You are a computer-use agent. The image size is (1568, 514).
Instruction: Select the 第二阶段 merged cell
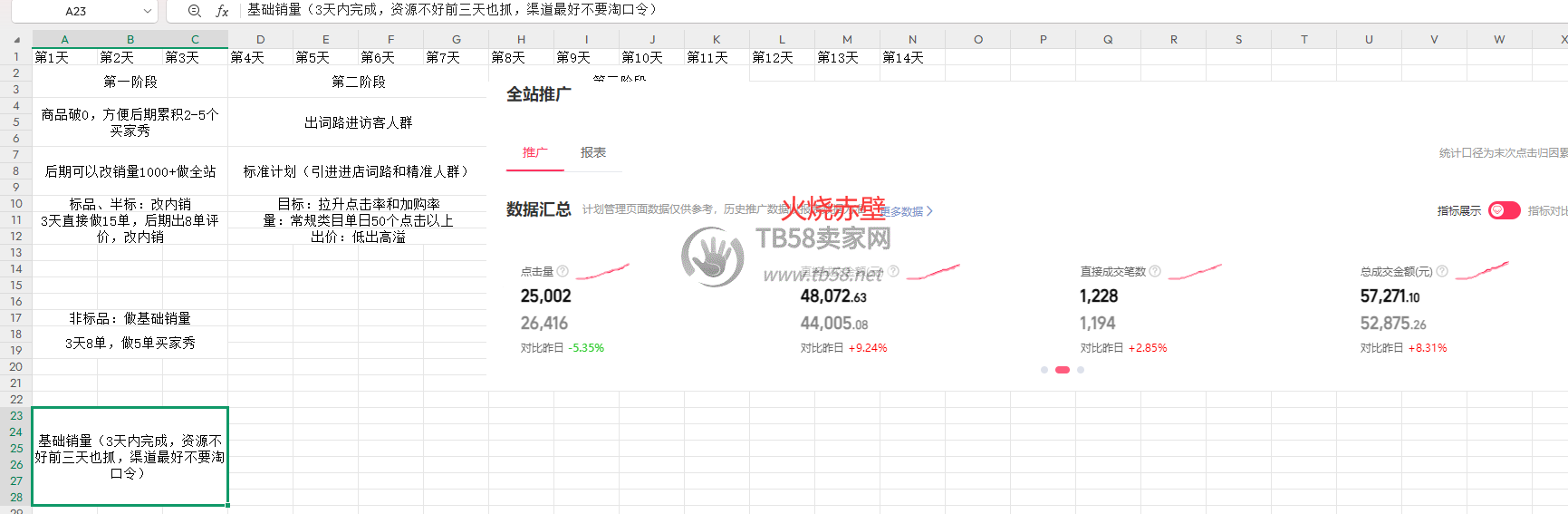click(358, 82)
